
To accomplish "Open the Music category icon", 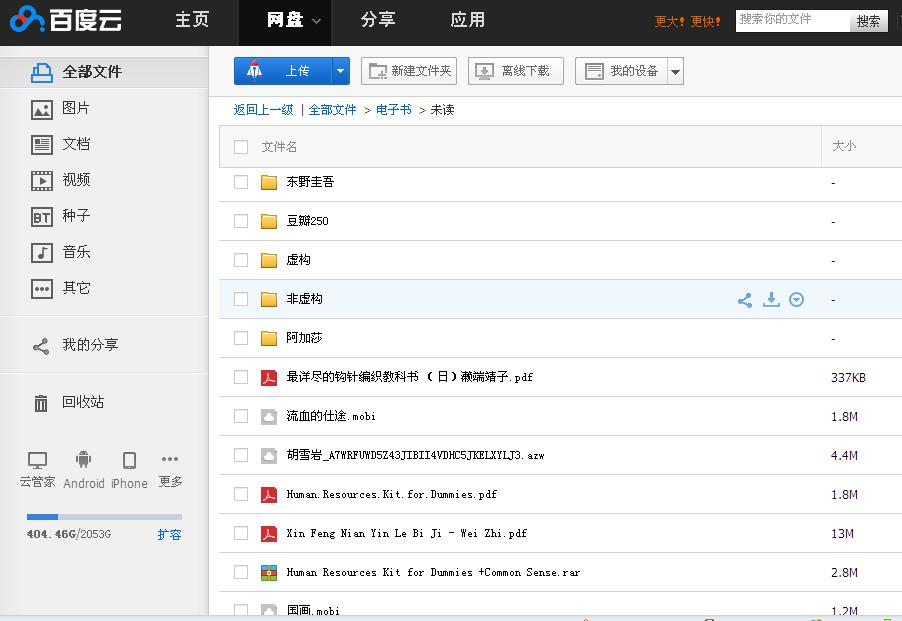I will pyautogui.click(x=41, y=252).
